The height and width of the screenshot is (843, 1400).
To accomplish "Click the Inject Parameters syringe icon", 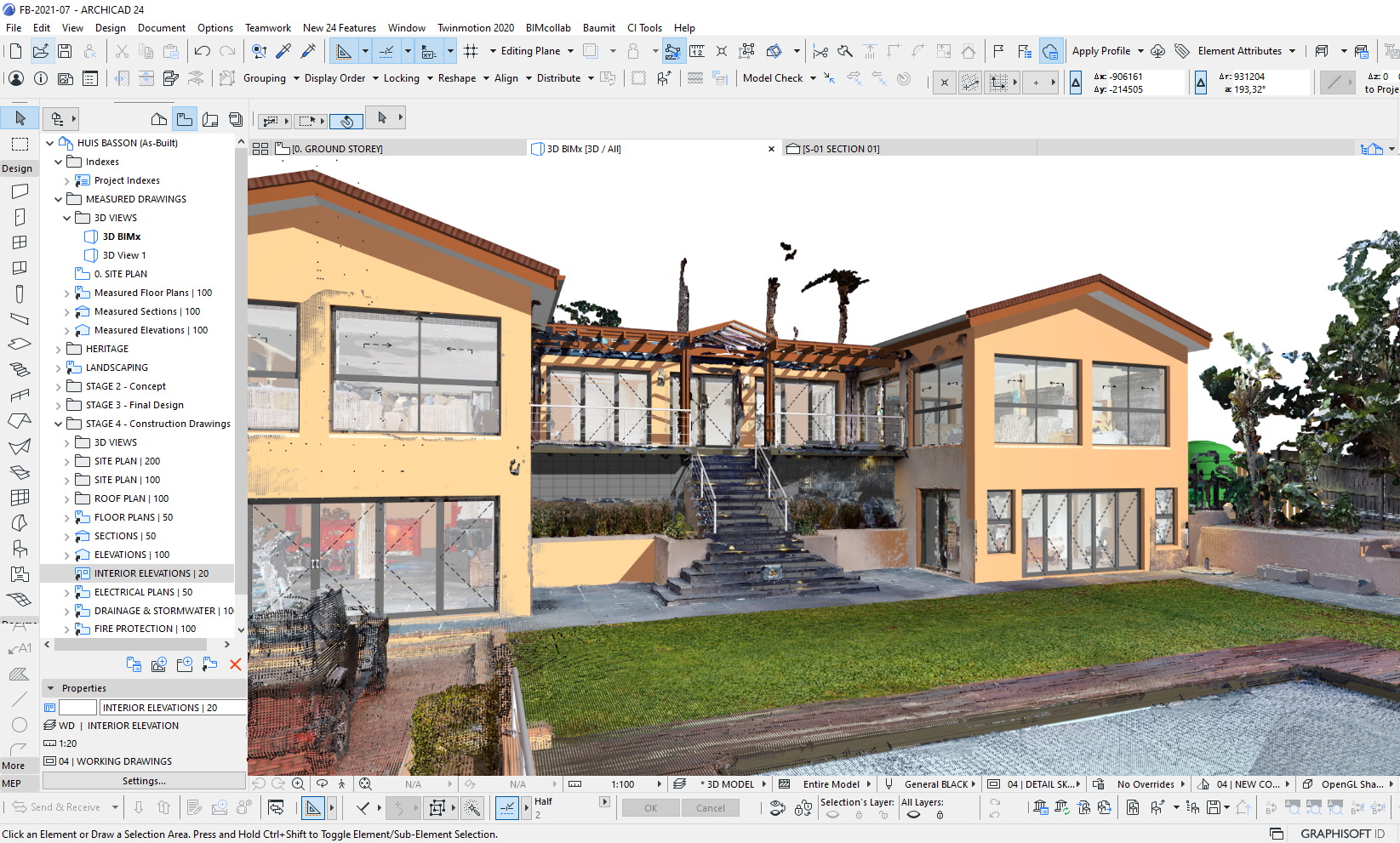I will tap(308, 51).
